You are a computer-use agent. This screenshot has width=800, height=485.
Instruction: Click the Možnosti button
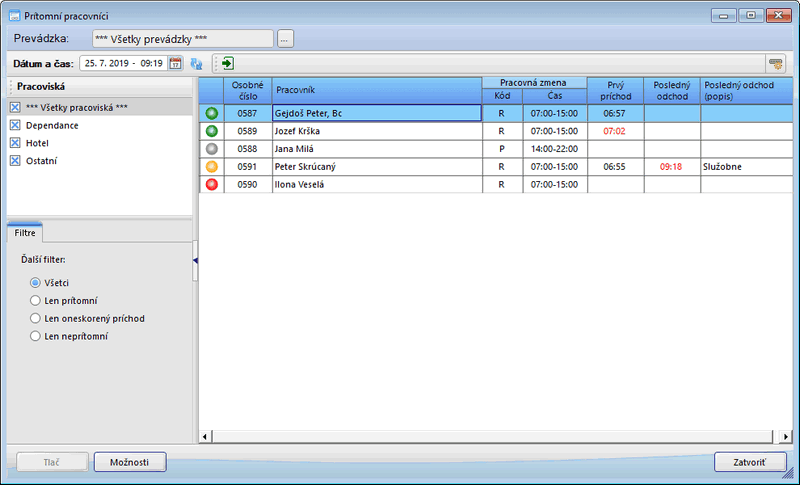pos(130,462)
